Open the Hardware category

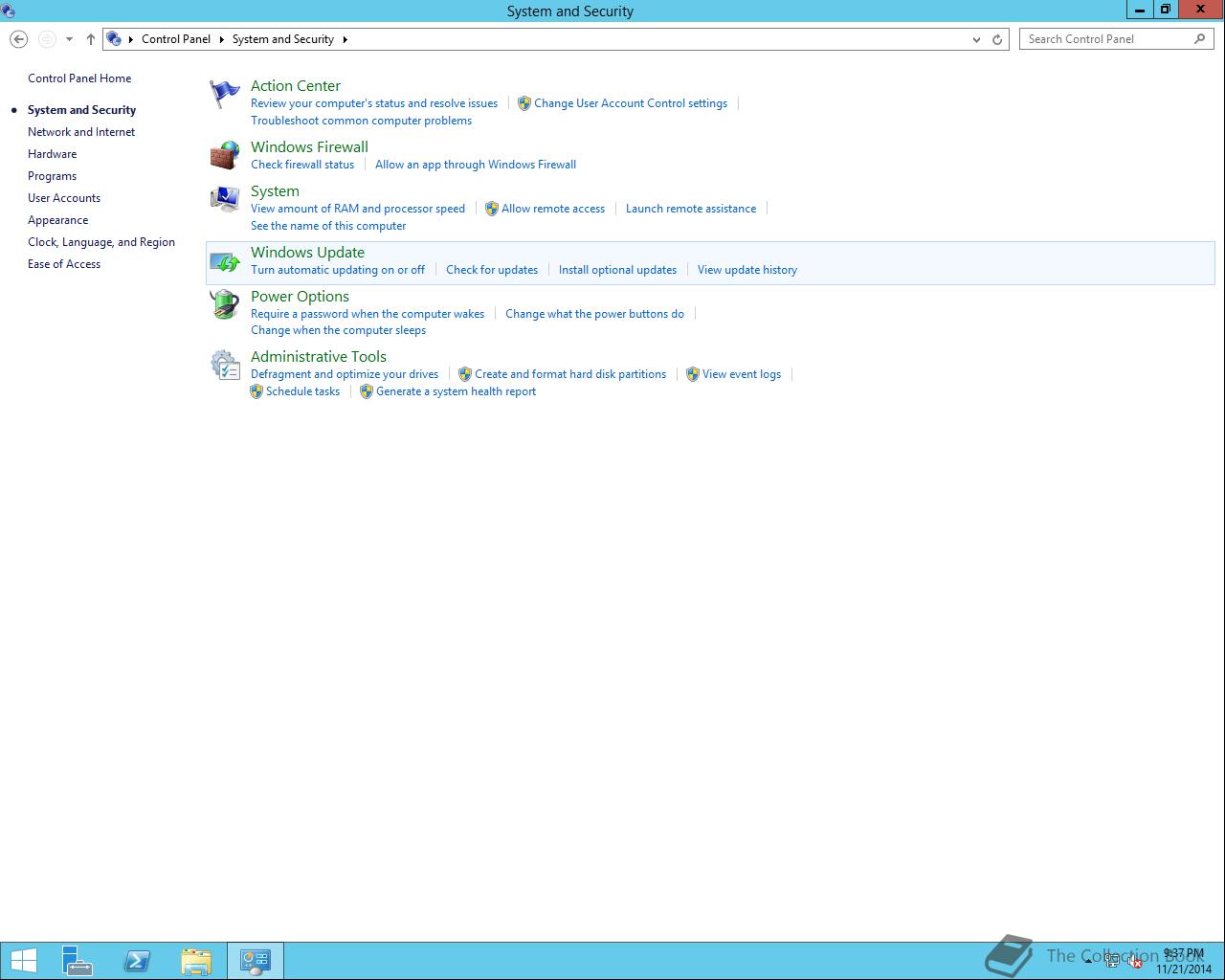[52, 154]
